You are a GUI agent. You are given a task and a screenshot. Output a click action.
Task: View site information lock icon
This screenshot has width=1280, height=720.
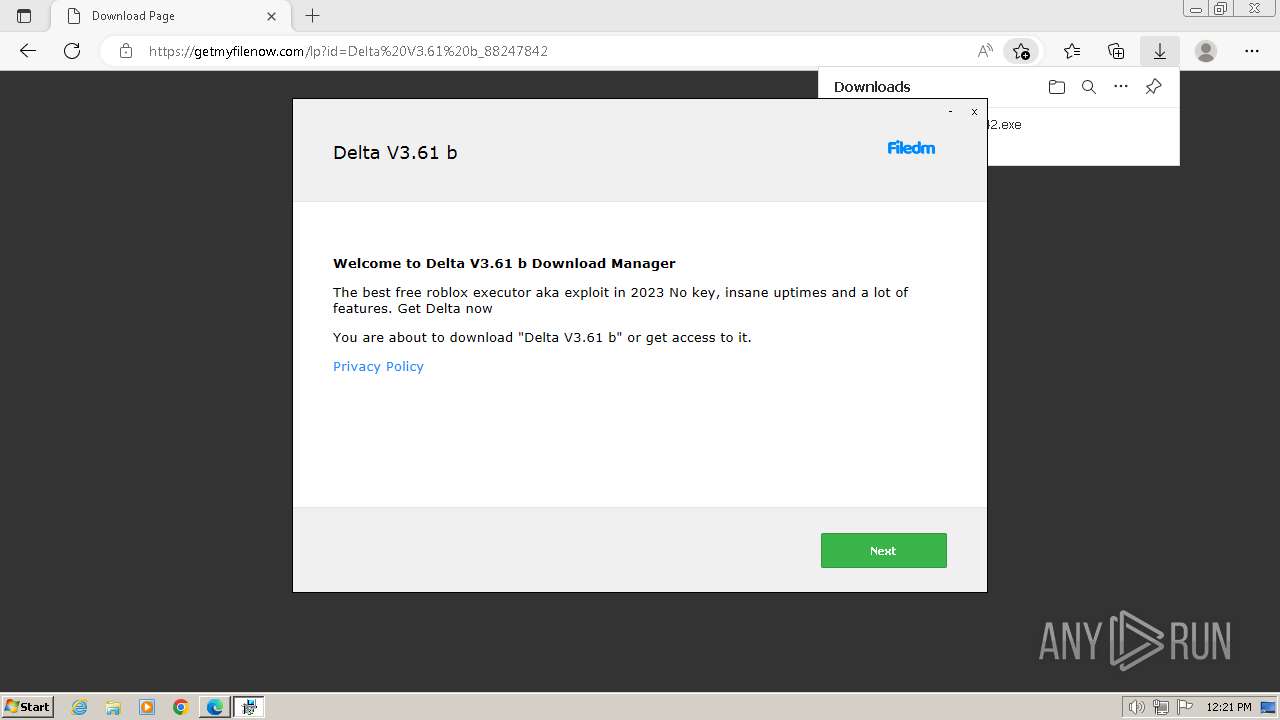point(125,51)
